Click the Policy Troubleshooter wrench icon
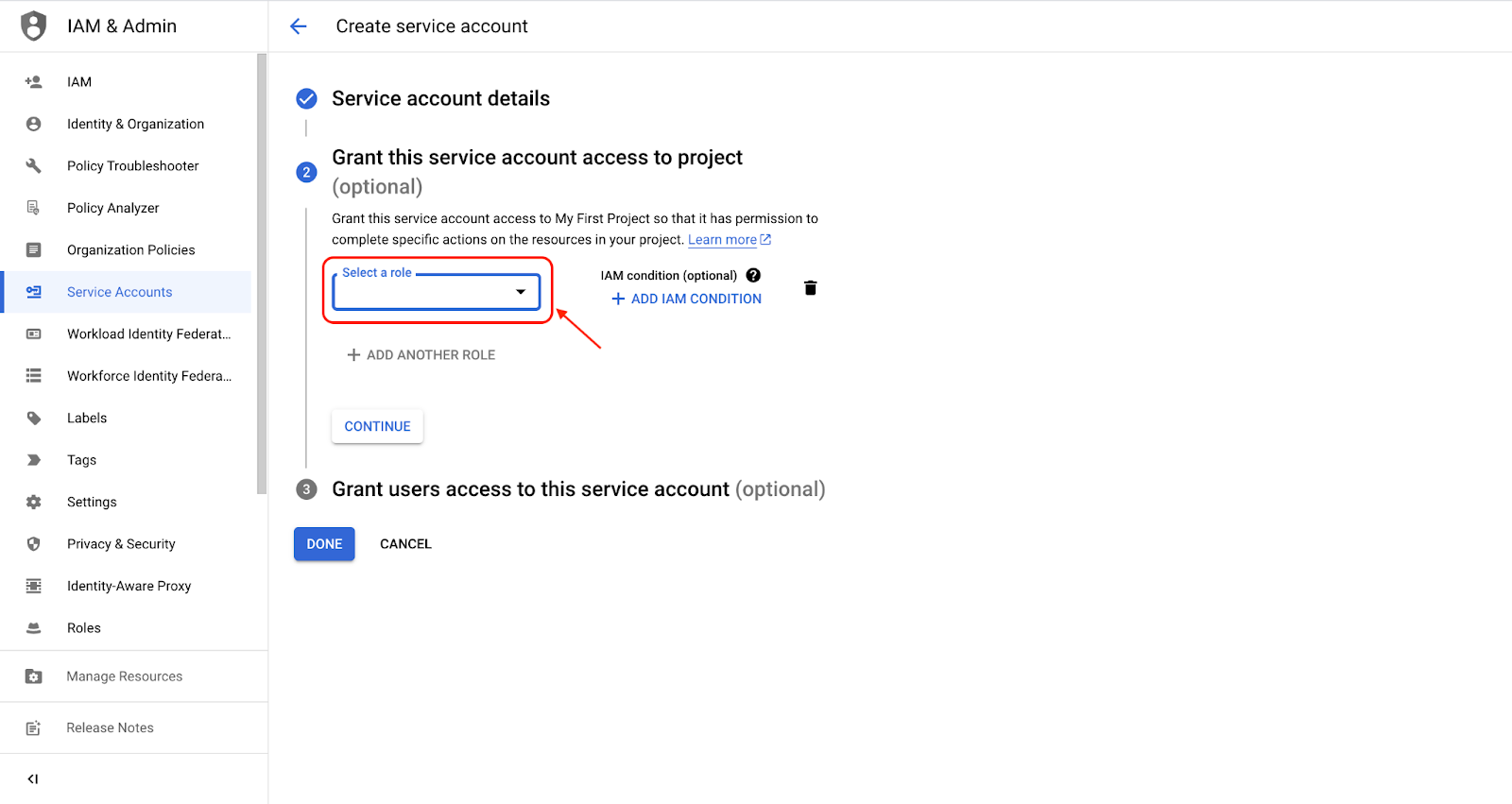Viewport: 1512px width, 804px height. coord(34,166)
